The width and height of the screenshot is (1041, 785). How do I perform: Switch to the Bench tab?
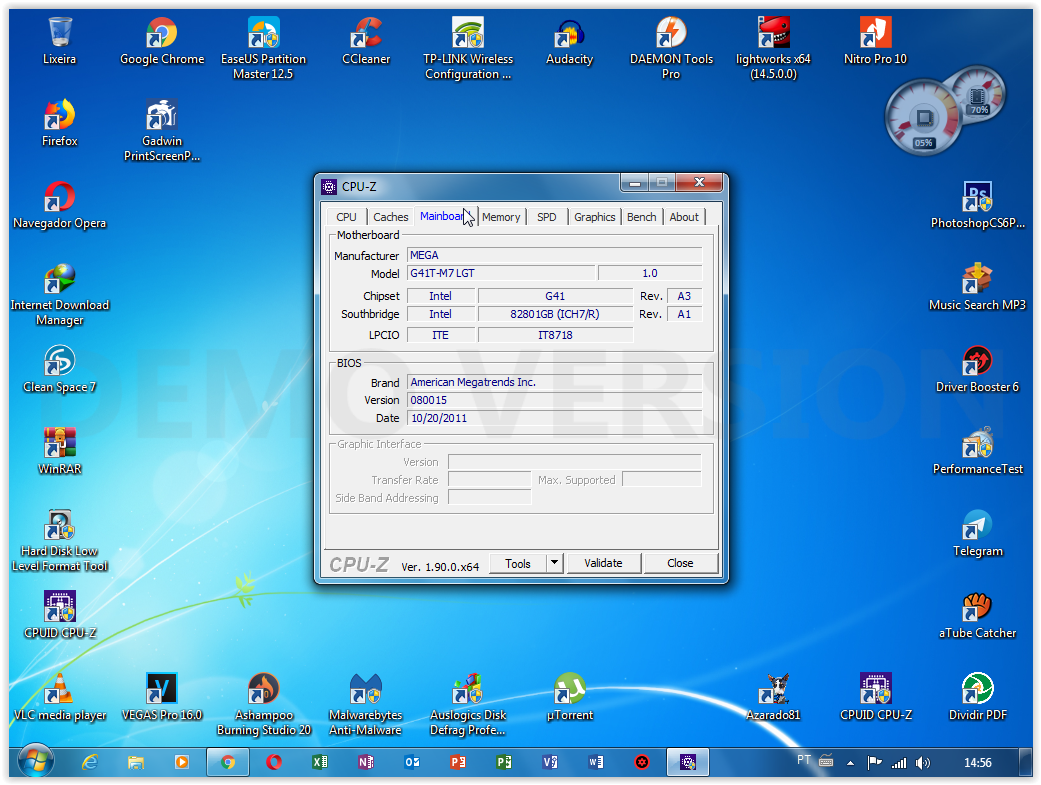641,217
